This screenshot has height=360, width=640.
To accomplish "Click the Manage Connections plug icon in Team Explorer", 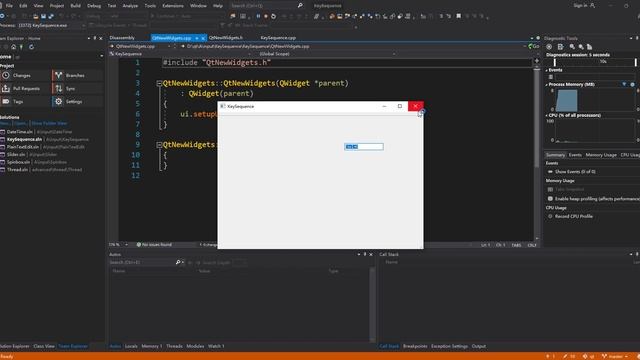I will [x=22, y=47].
